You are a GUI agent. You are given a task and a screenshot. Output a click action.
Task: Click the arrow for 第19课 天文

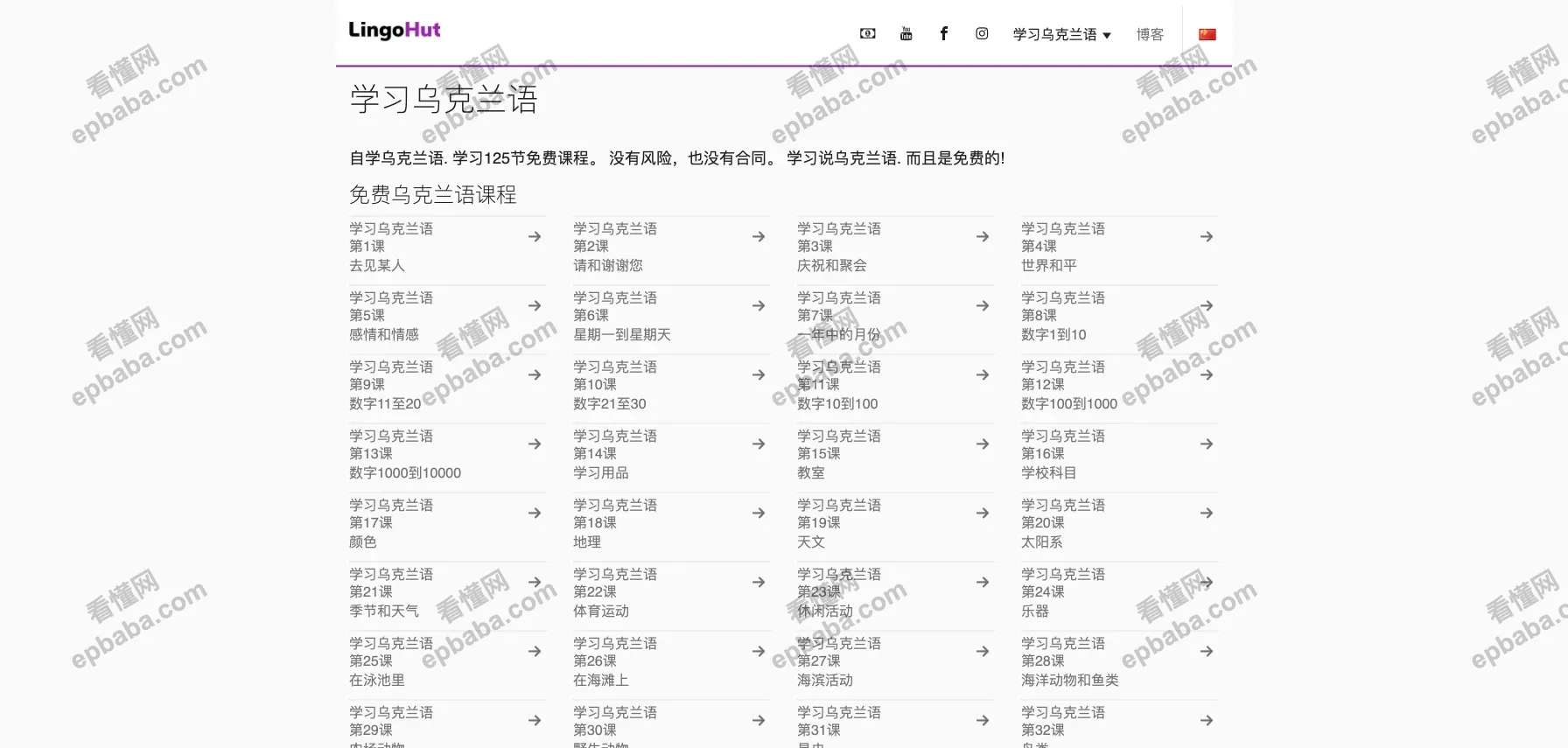click(983, 513)
